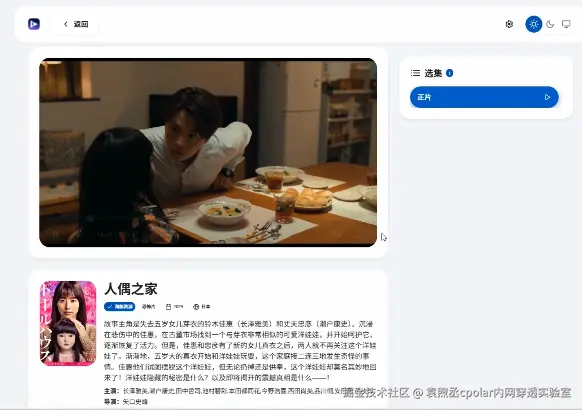Open settings via the gear icon
Screen dimensions: 582x410
point(509,24)
